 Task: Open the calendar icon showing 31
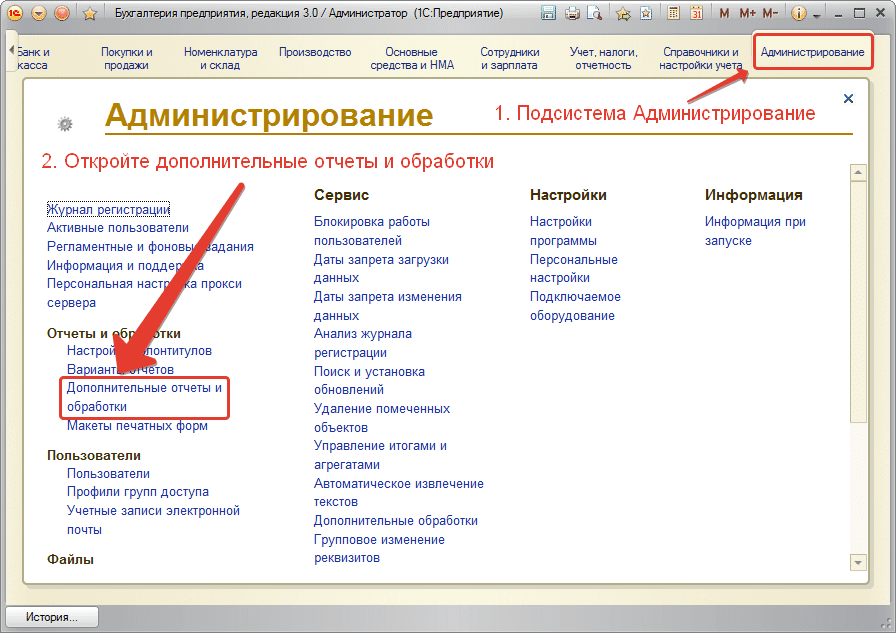pyautogui.click(x=697, y=13)
